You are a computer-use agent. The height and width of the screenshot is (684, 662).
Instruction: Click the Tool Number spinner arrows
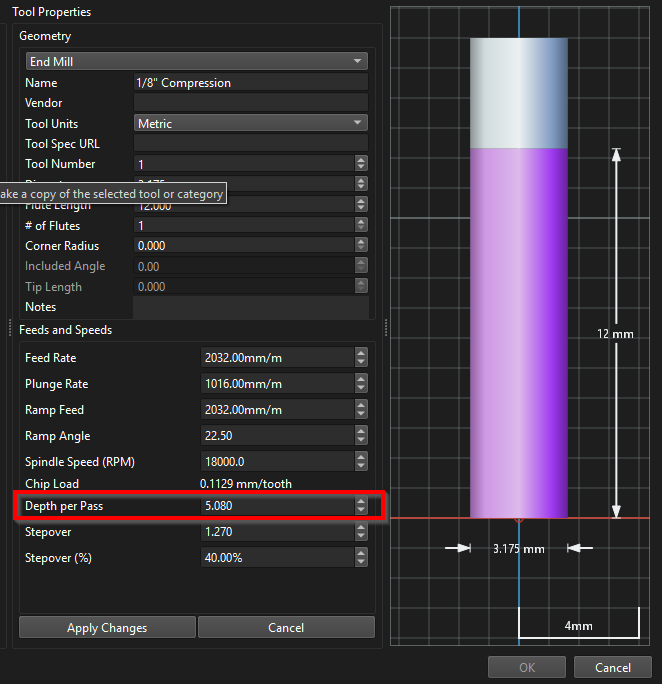pos(361,164)
